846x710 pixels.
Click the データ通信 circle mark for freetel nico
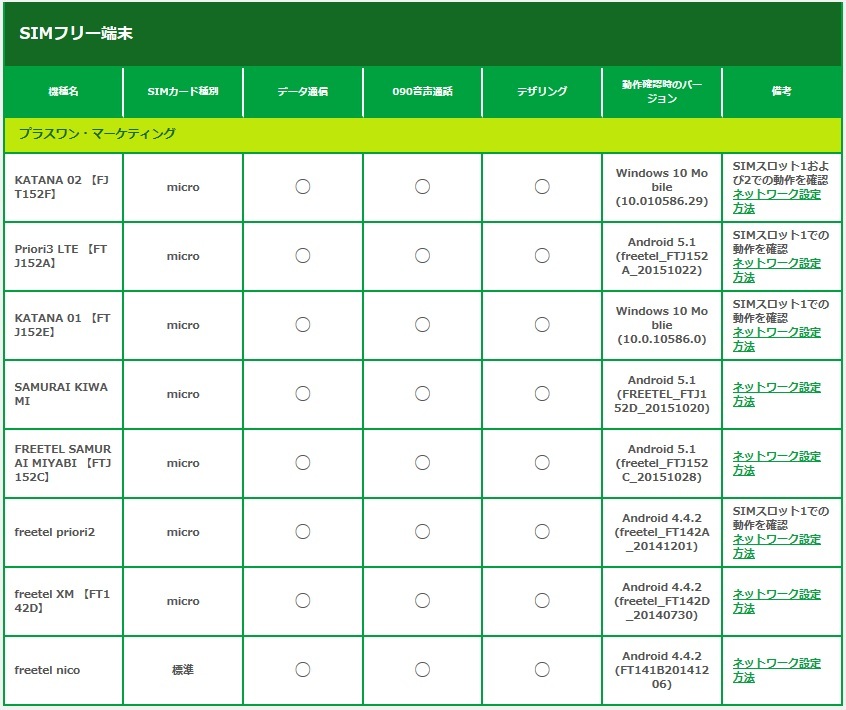(x=303, y=670)
